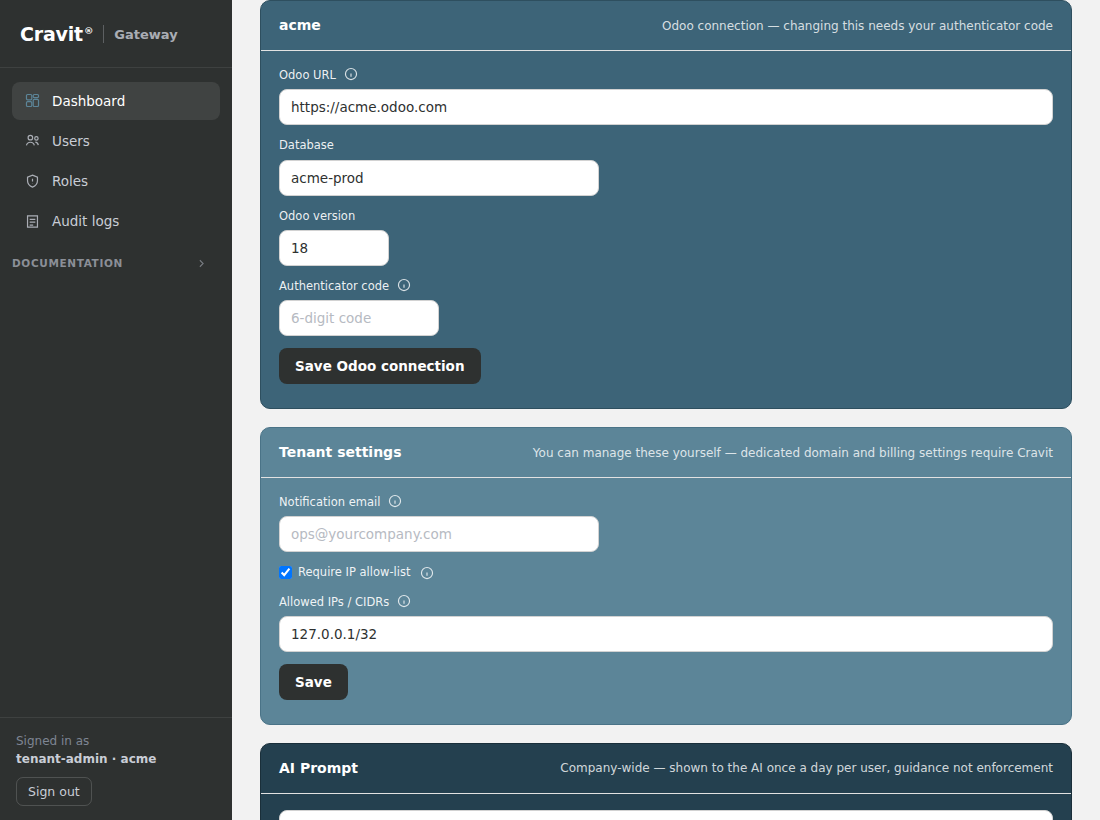This screenshot has height=820, width=1100.
Task: Click the info icon beside Allowed IPs / CIDRs
Action: pos(404,601)
